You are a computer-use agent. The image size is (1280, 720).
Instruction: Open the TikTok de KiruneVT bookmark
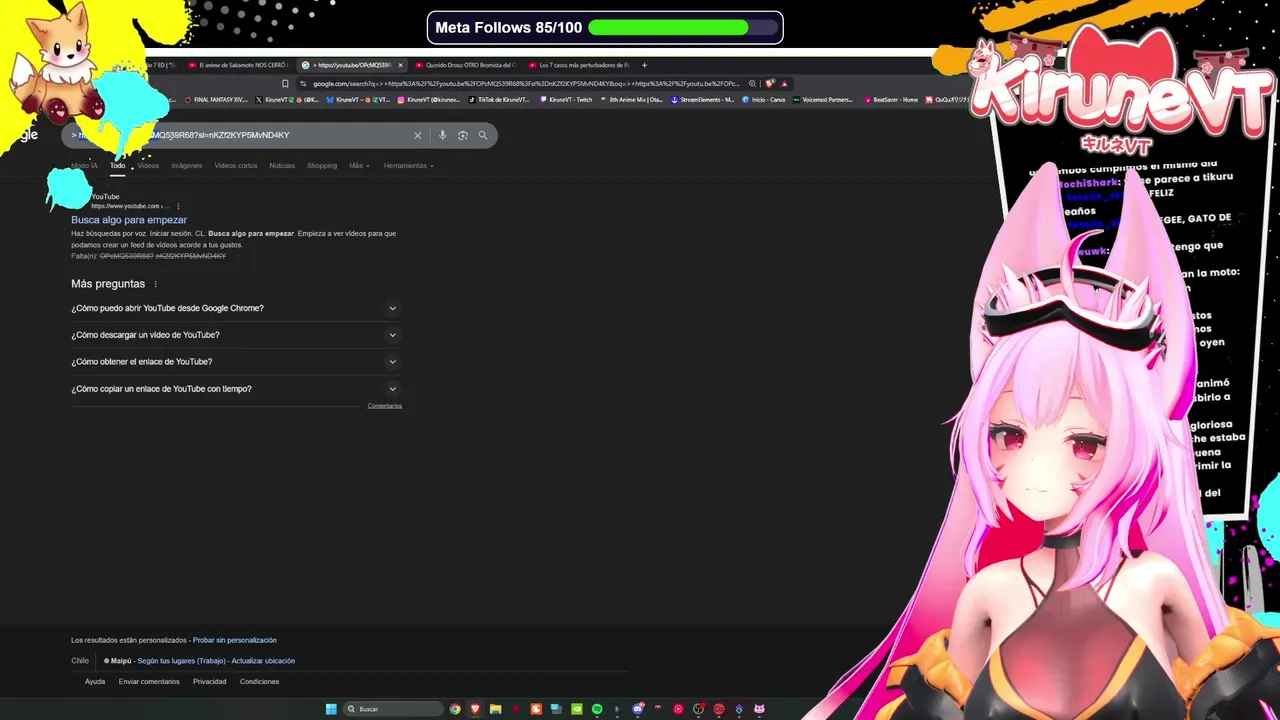point(500,100)
